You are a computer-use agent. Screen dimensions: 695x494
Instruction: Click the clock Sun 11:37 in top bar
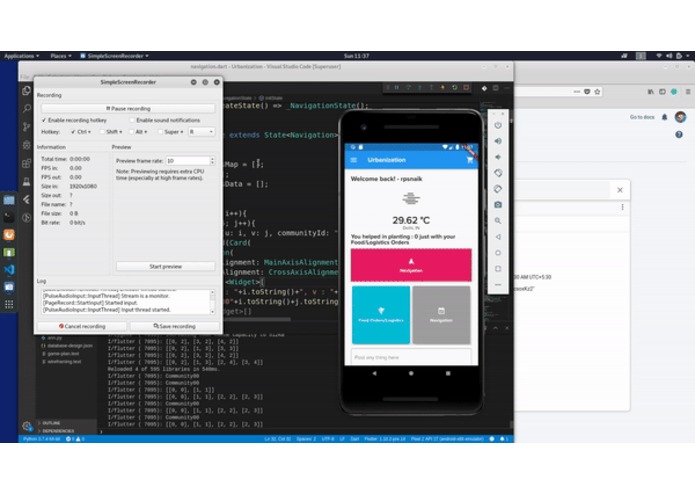[356, 56]
